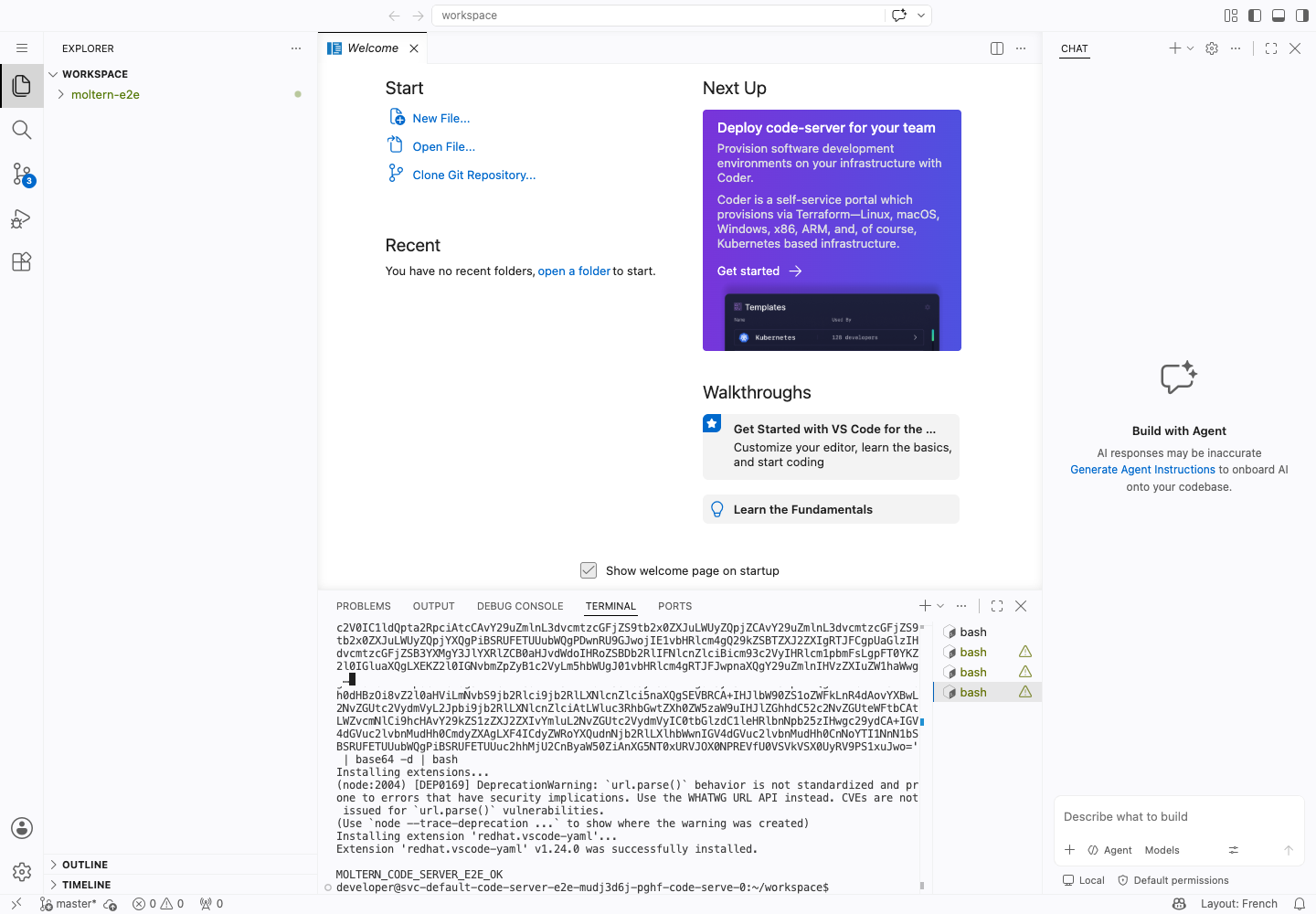Open notifications bell in status bar

[1300, 904]
